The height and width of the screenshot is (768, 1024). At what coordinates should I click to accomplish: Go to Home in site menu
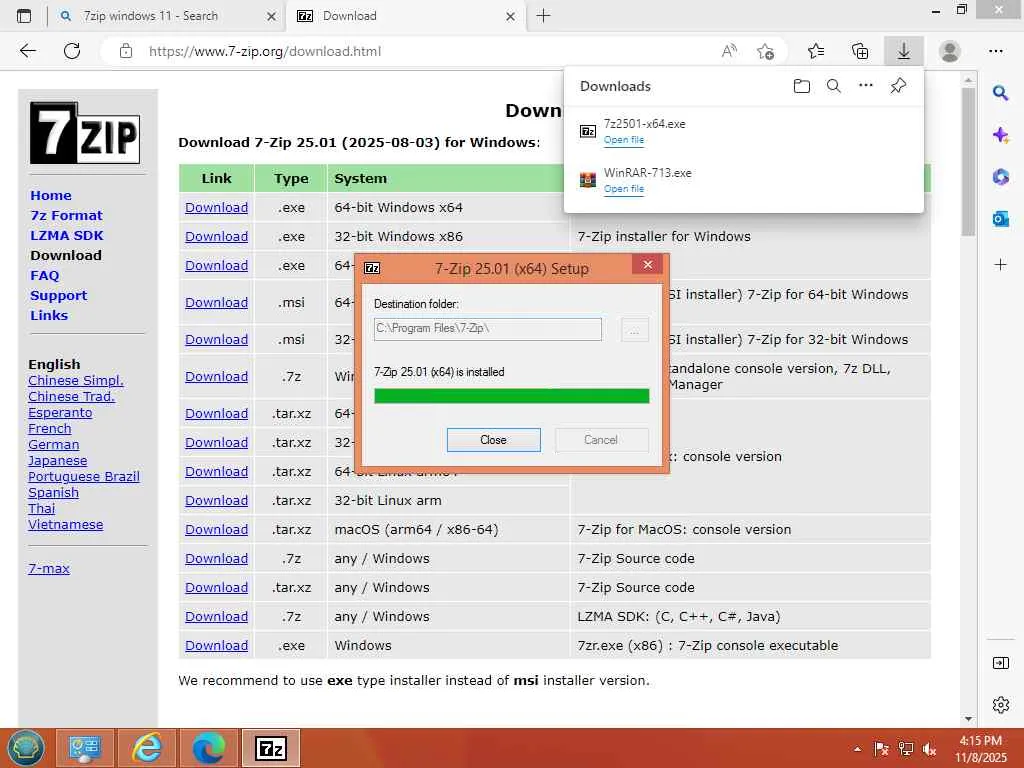click(51, 195)
